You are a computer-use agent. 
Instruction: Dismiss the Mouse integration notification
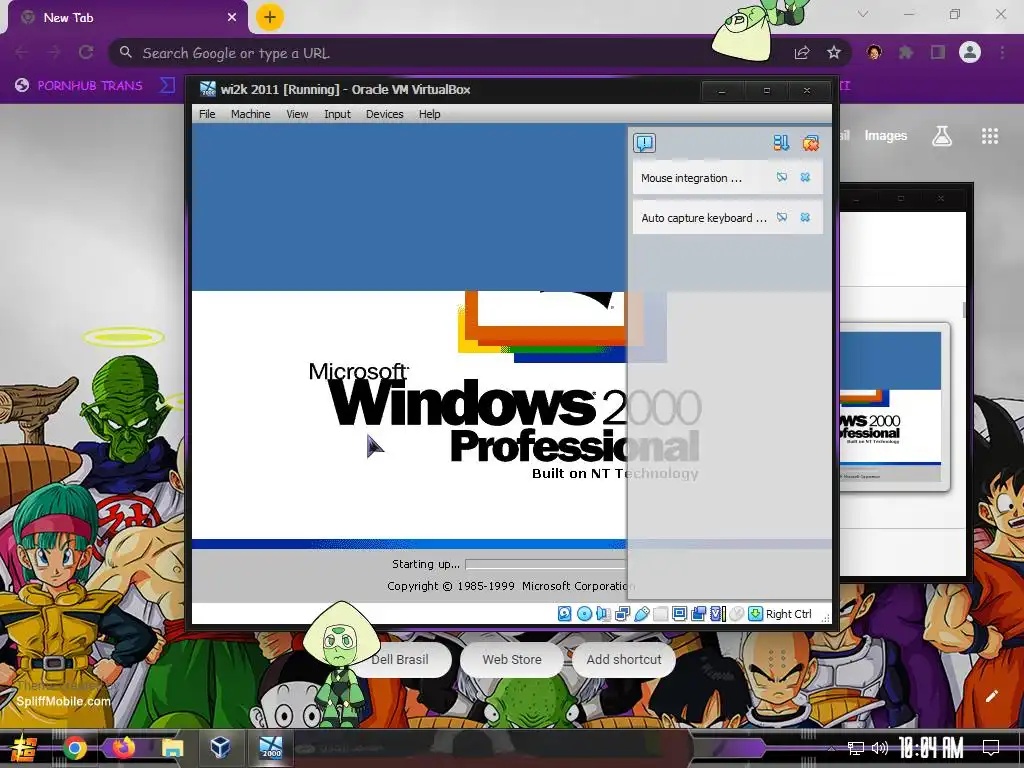point(805,178)
